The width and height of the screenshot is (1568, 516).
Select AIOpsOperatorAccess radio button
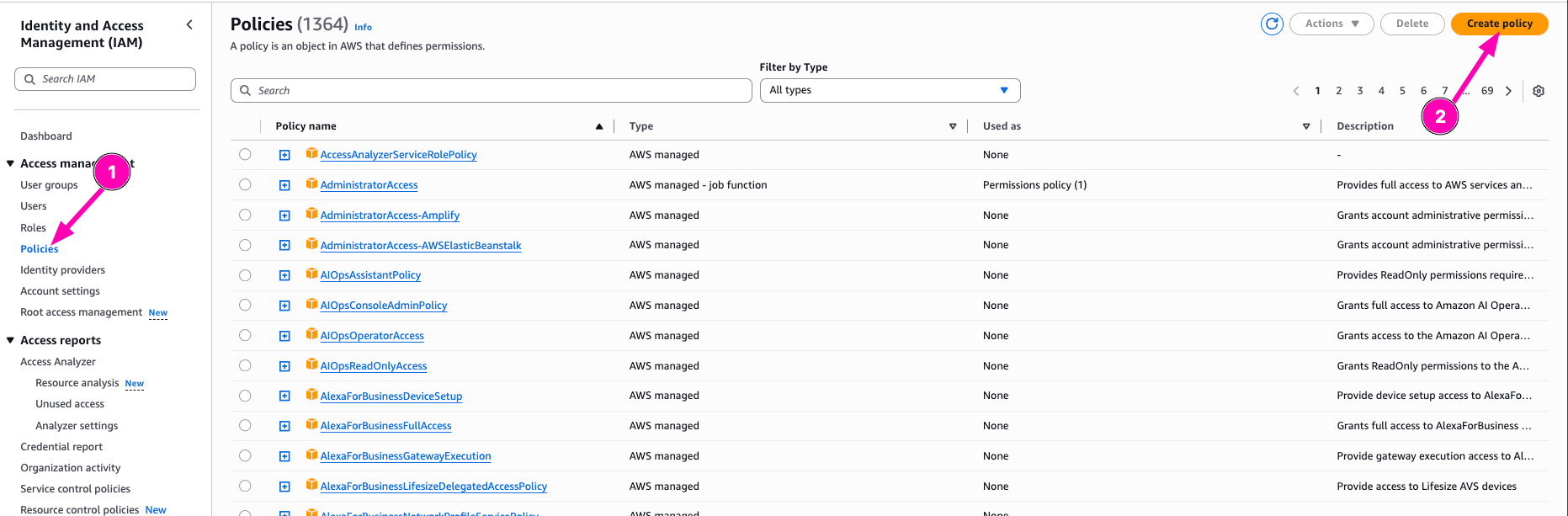coord(245,335)
